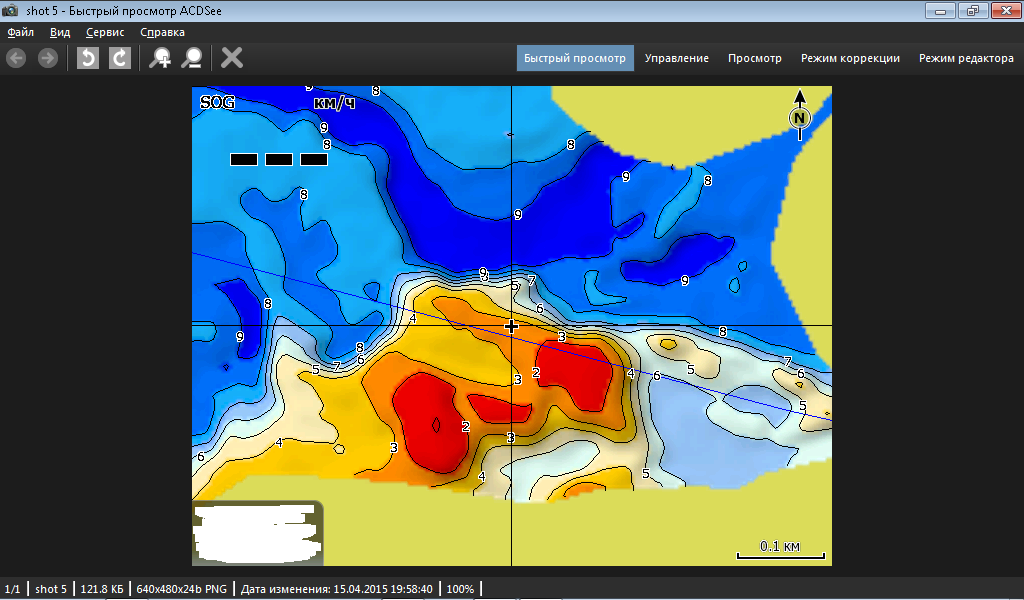Zoom out with the magnifier minus tool
This screenshot has height=600, width=1024.
click(x=191, y=58)
